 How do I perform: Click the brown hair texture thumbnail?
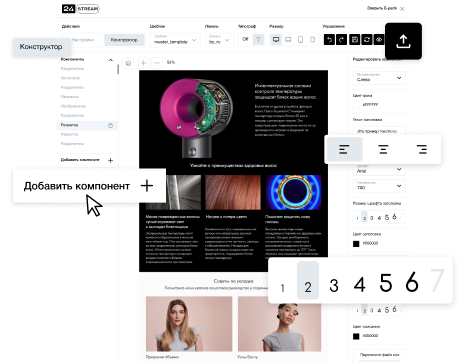[233, 192]
